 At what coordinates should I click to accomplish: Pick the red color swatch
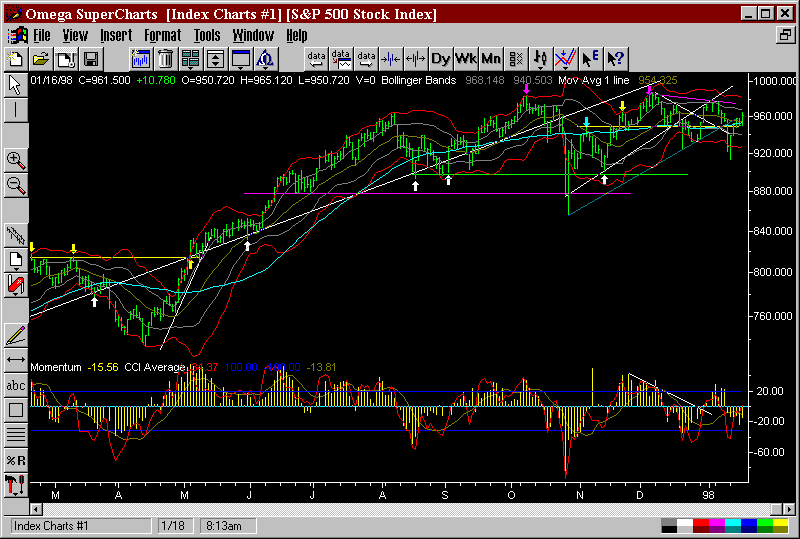point(701,525)
